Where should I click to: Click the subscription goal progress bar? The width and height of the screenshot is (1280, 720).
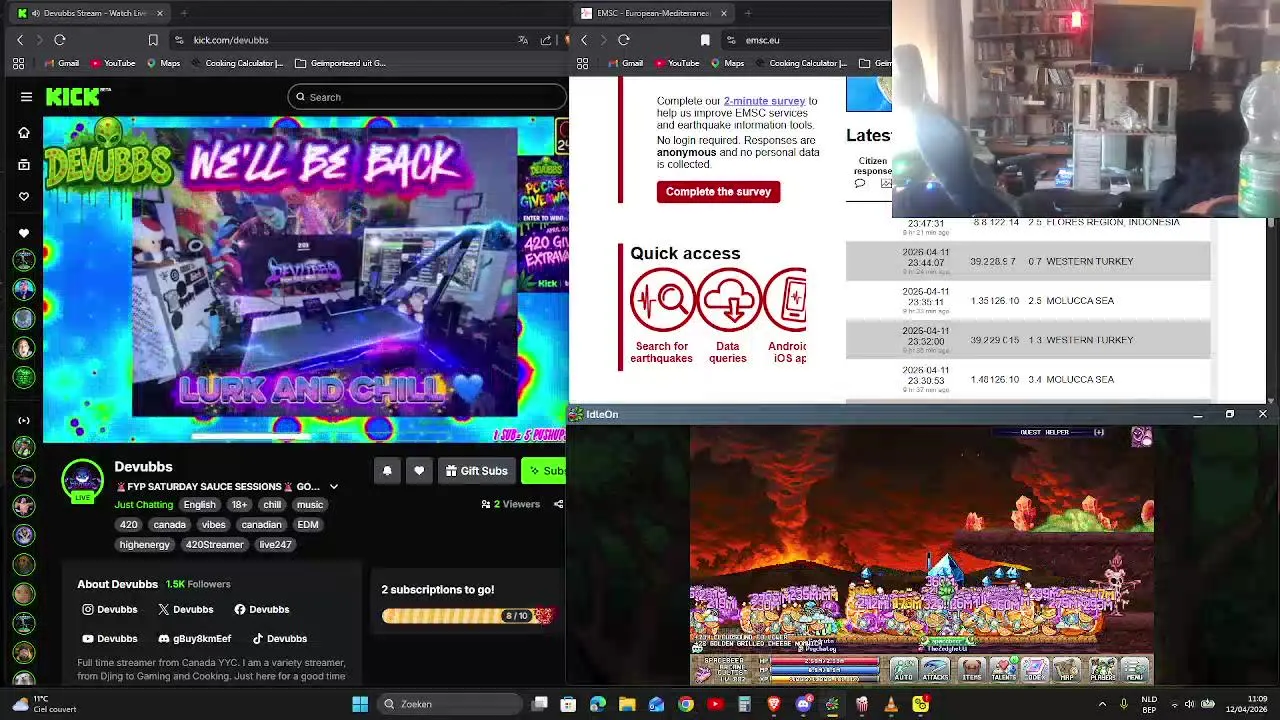(x=468, y=616)
